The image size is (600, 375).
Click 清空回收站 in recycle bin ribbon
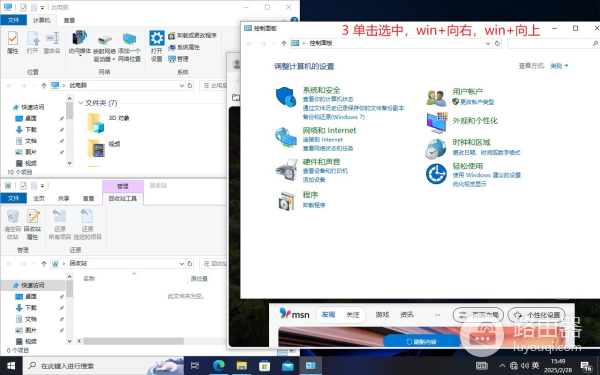tap(13, 225)
